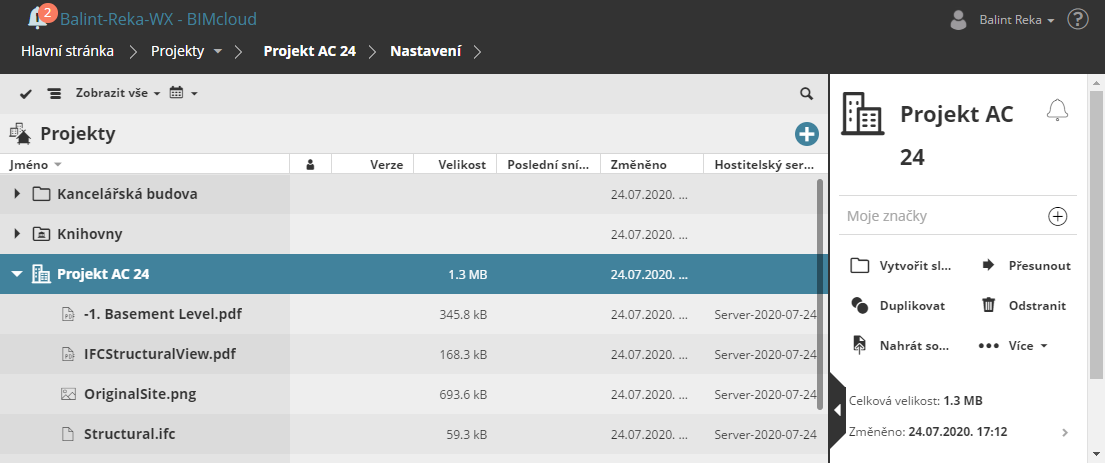Click the search magnifier icon
The width and height of the screenshot is (1105, 463).
tap(806, 93)
